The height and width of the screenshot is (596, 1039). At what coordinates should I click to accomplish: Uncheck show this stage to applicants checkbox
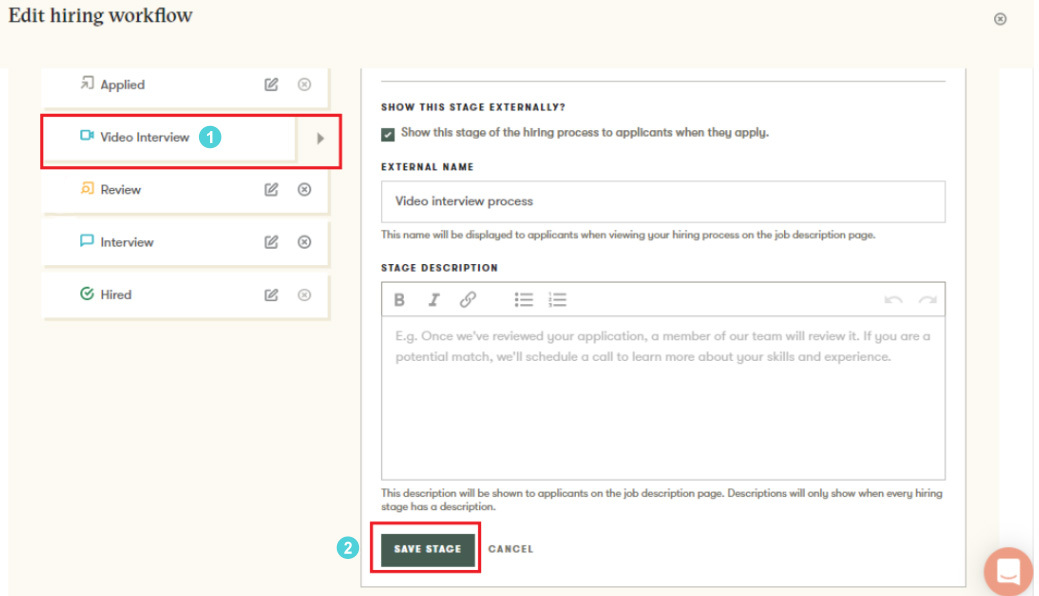coord(388,134)
